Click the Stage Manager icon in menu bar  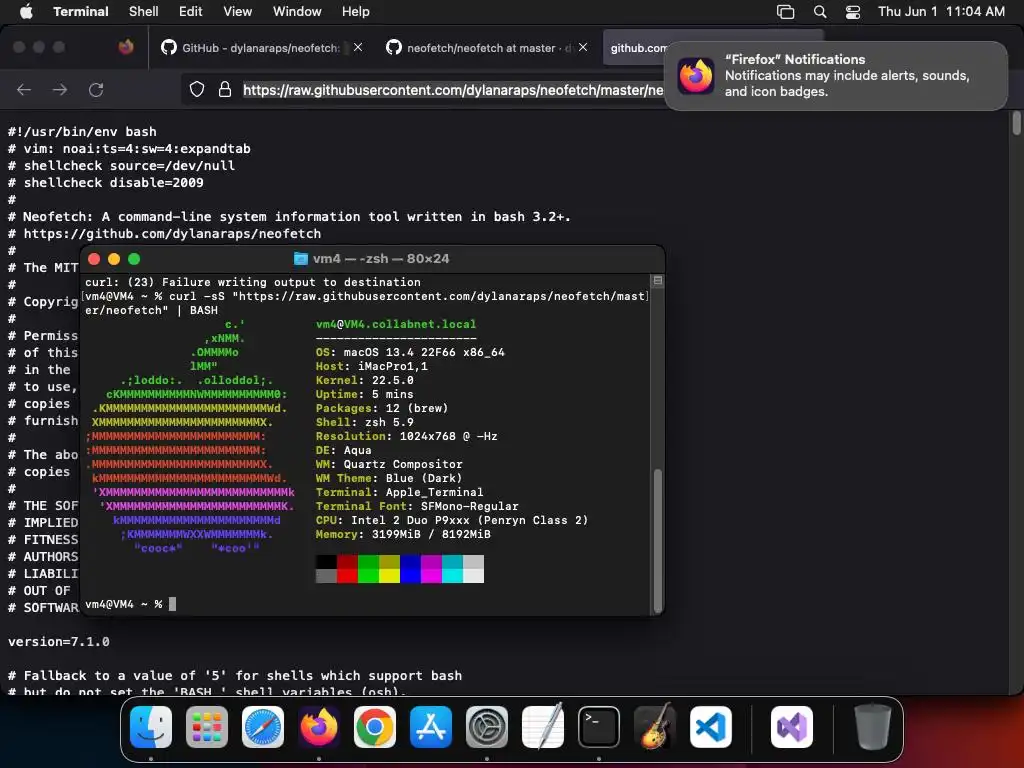click(785, 12)
